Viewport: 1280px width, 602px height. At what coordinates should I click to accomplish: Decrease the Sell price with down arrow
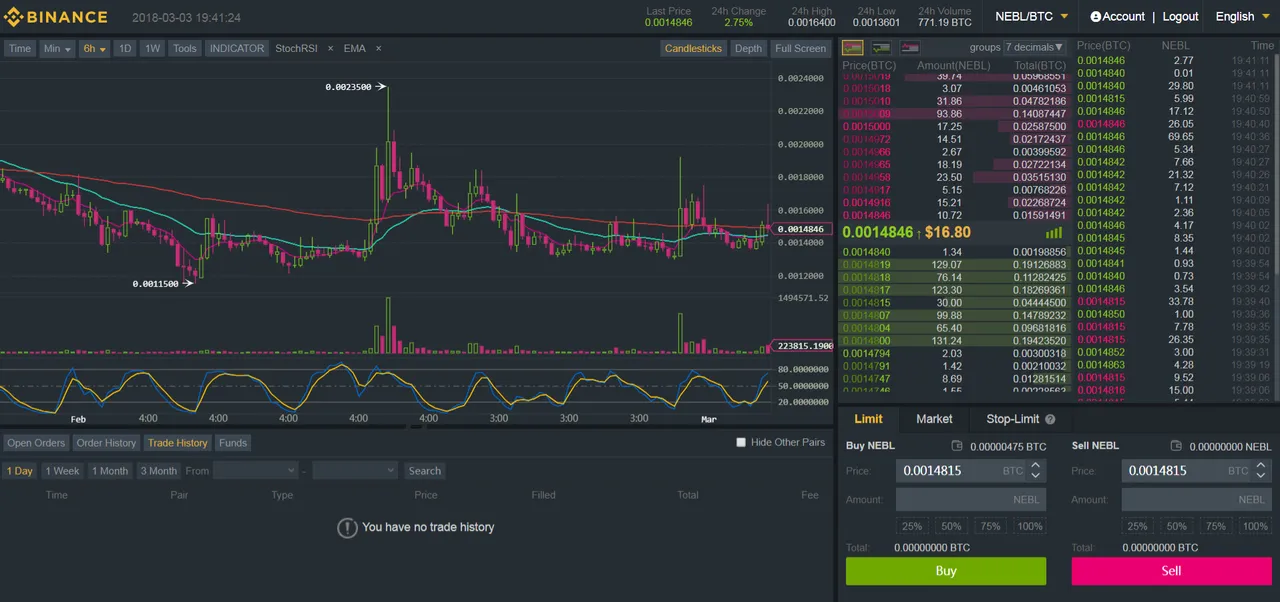[1260, 475]
